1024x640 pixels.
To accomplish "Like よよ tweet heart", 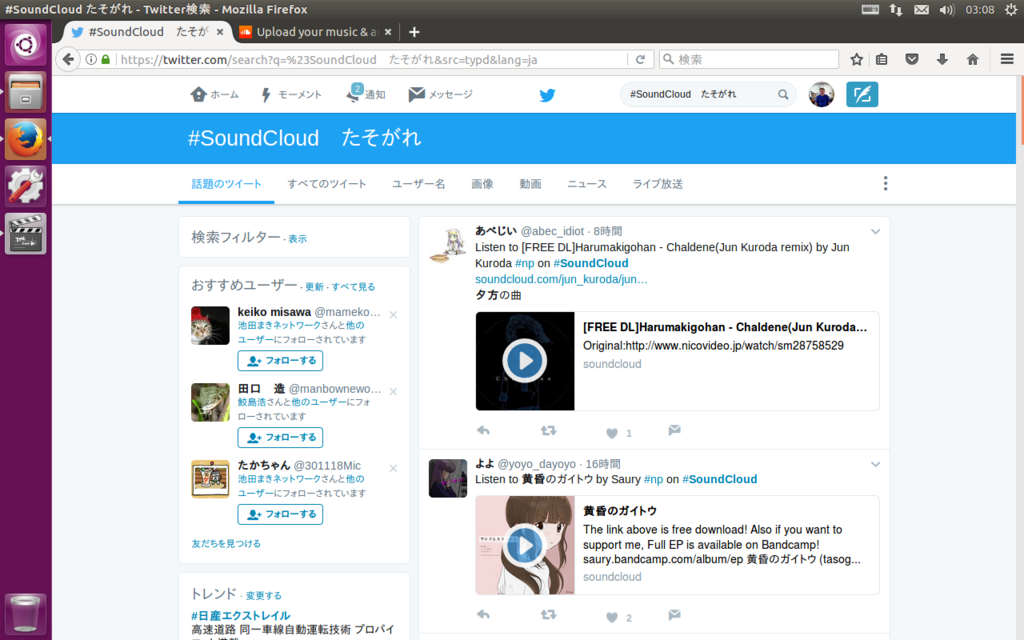I will tap(612, 617).
